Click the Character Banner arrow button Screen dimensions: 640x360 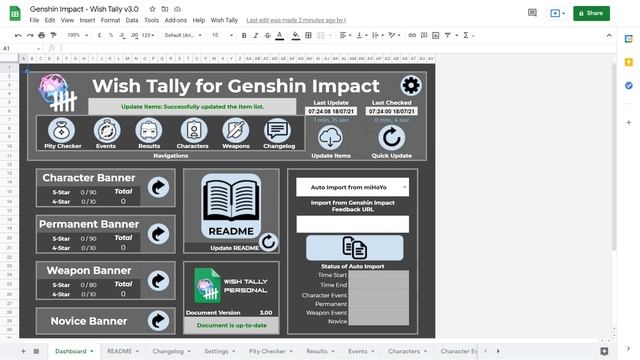tap(158, 188)
